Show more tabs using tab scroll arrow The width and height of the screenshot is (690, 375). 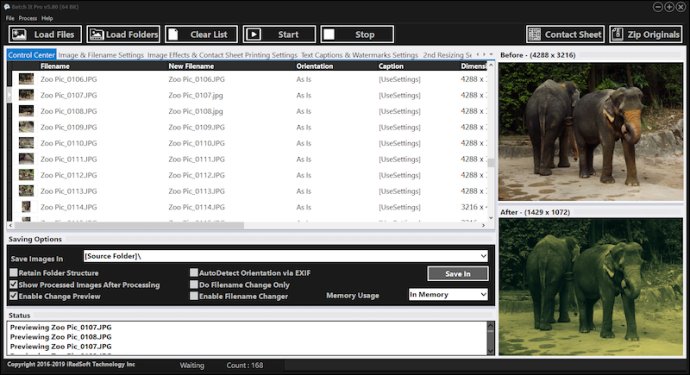pos(484,55)
